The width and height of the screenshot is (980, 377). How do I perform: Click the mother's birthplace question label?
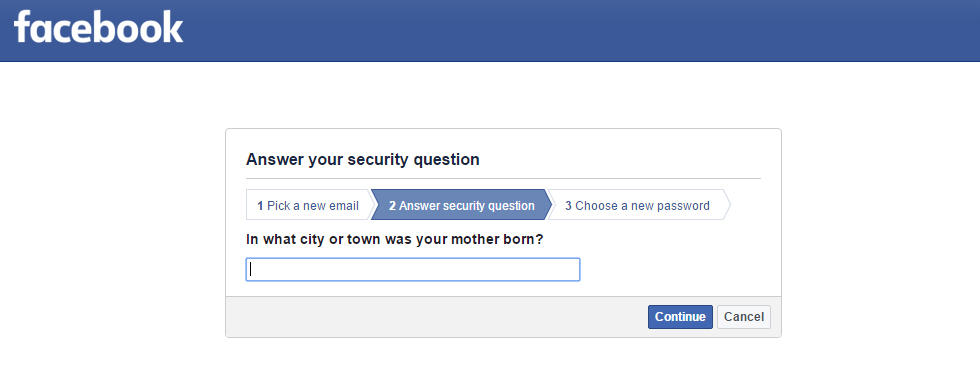click(394, 239)
